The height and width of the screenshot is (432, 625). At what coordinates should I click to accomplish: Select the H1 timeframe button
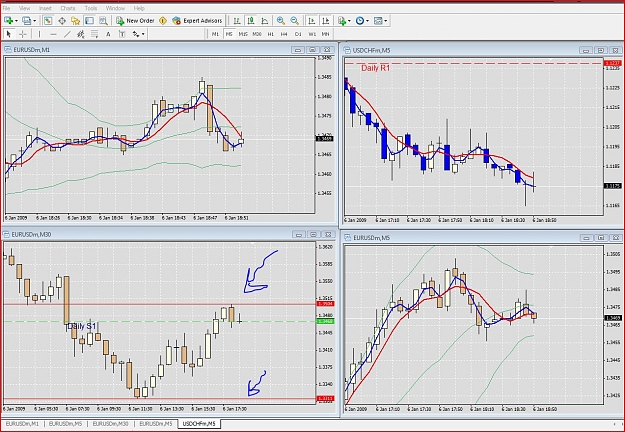(x=271, y=34)
